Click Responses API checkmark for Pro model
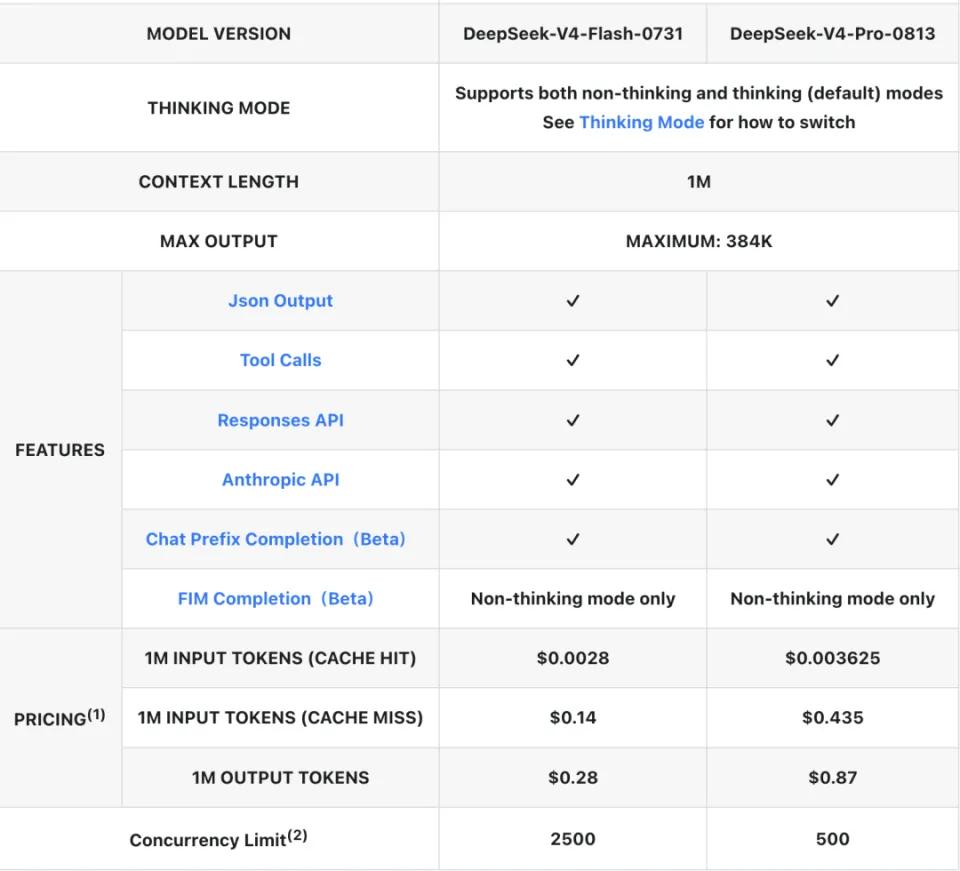This screenshot has width=960, height=871. pyautogui.click(x=833, y=420)
